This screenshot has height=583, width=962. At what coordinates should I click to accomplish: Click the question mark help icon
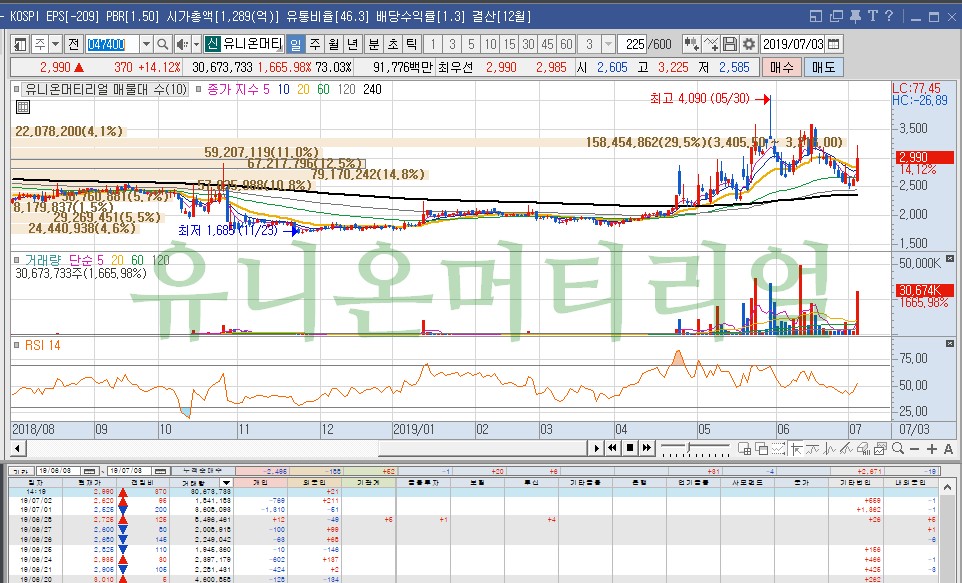889,16
